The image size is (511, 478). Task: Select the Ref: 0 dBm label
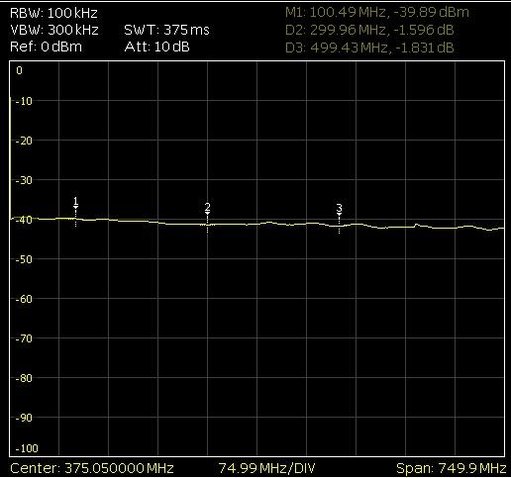(x=46, y=47)
